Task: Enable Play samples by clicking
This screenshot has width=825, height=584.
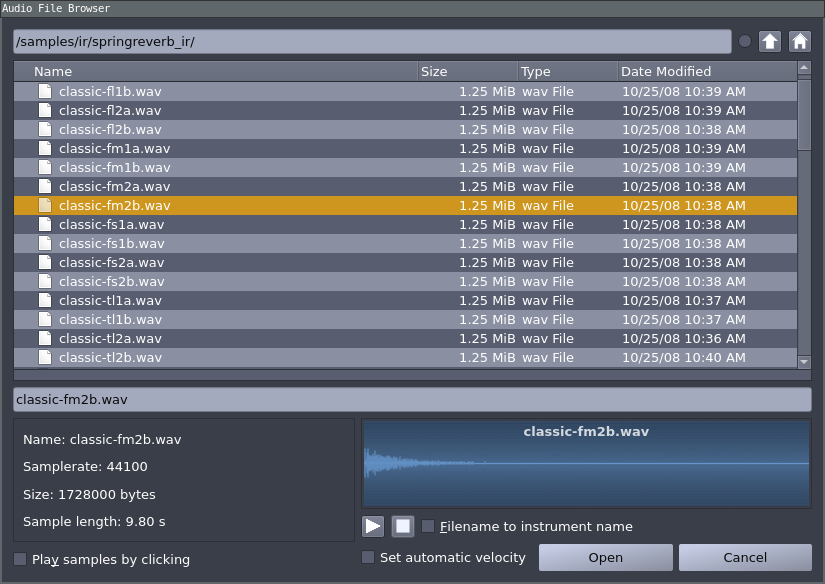Action: click(x=20, y=559)
